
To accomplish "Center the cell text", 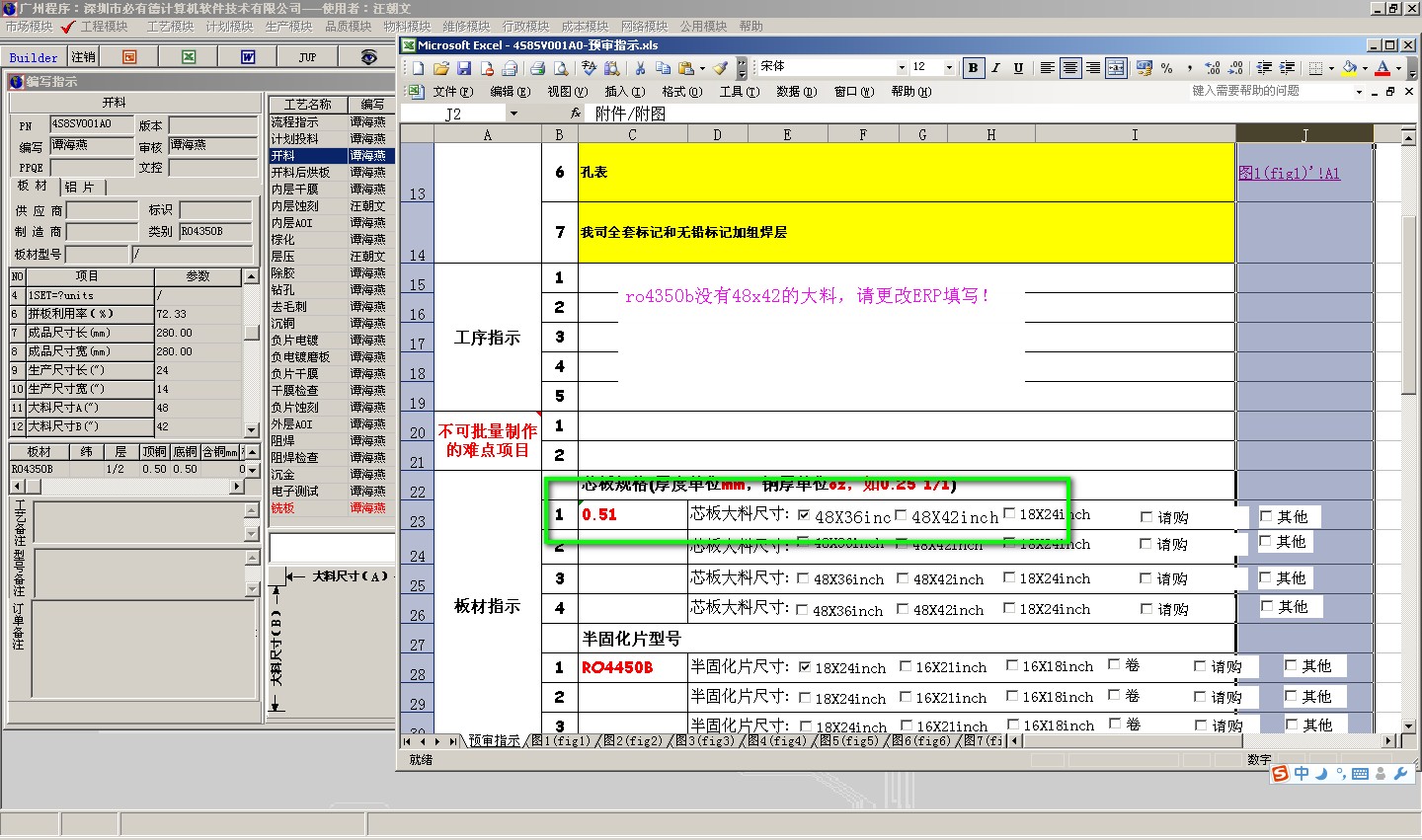I will point(1070,68).
